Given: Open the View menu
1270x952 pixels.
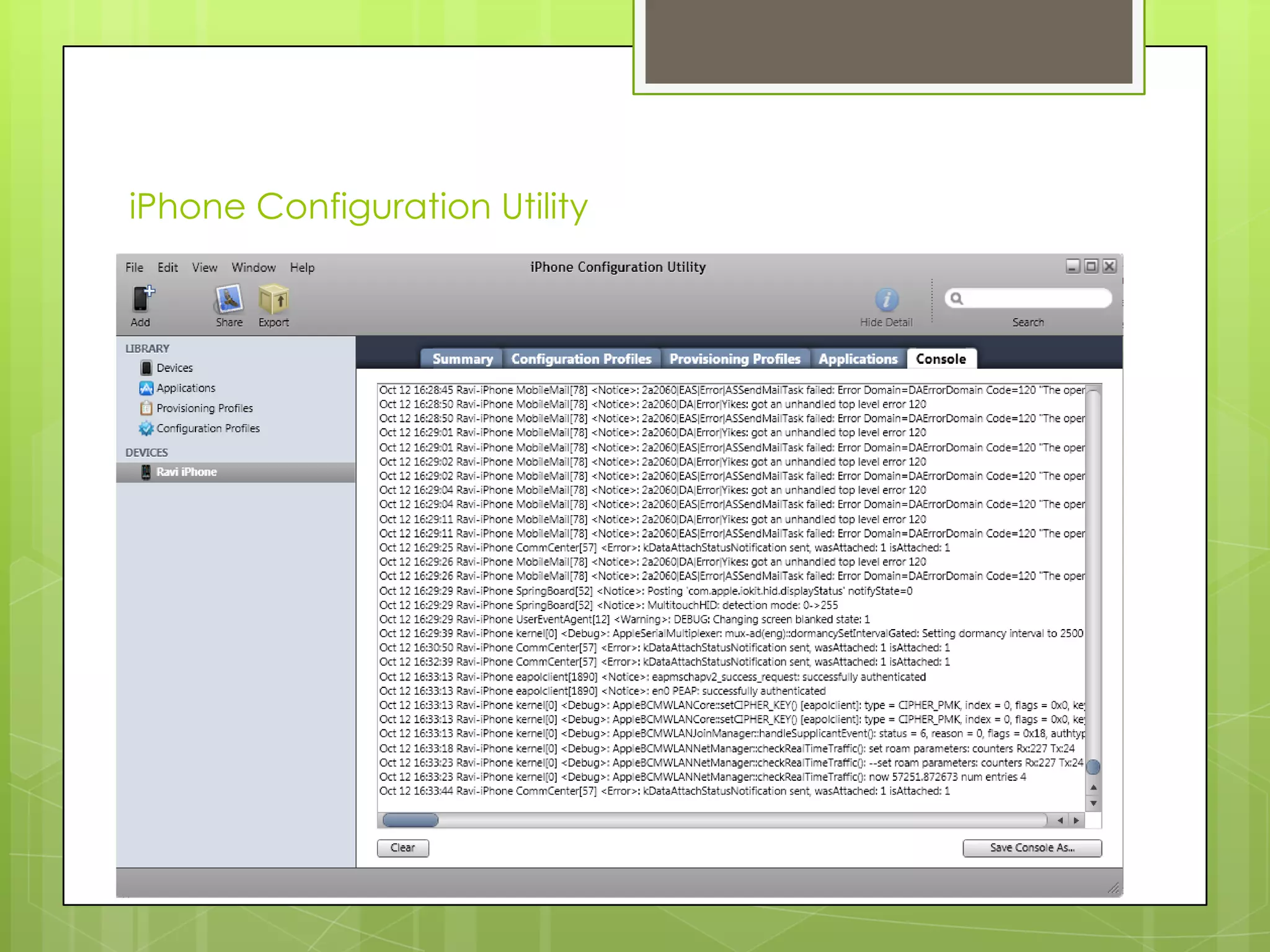Looking at the screenshot, I should tap(204, 267).
